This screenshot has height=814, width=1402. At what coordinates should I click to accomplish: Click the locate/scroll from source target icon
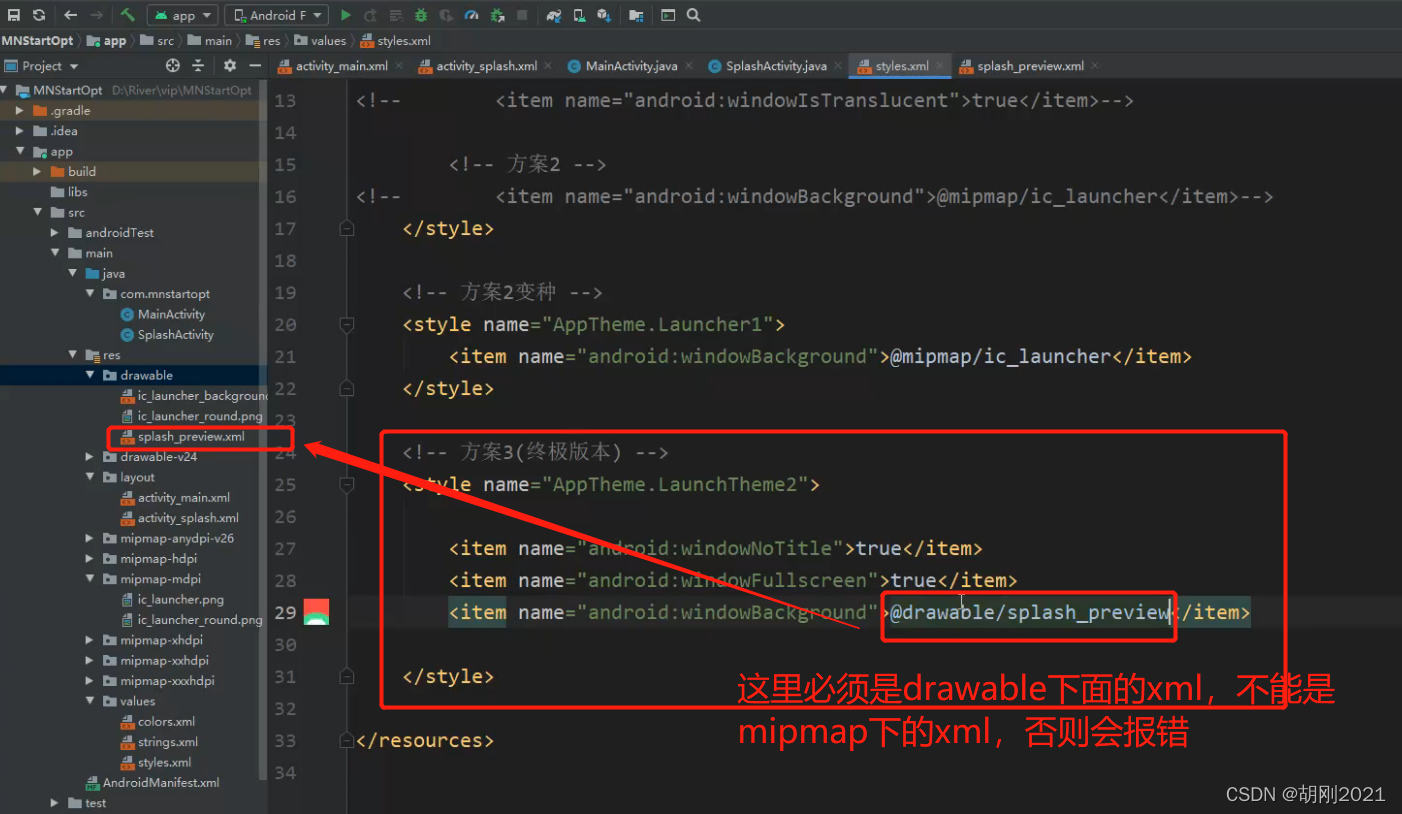pos(173,65)
